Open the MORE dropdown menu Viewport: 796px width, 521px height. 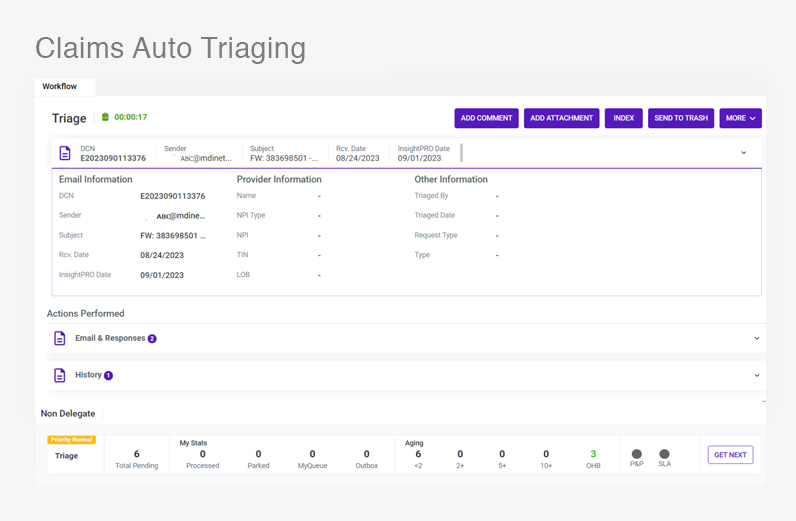tap(740, 118)
